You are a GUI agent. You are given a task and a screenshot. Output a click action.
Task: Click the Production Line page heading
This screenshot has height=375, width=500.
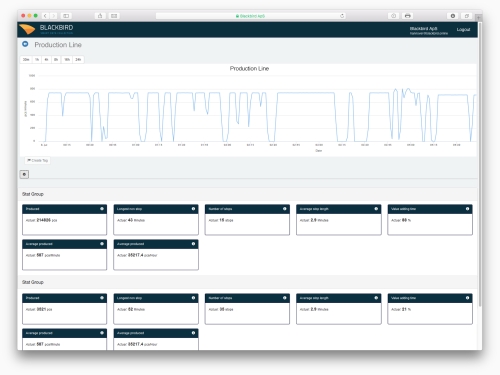58,45
